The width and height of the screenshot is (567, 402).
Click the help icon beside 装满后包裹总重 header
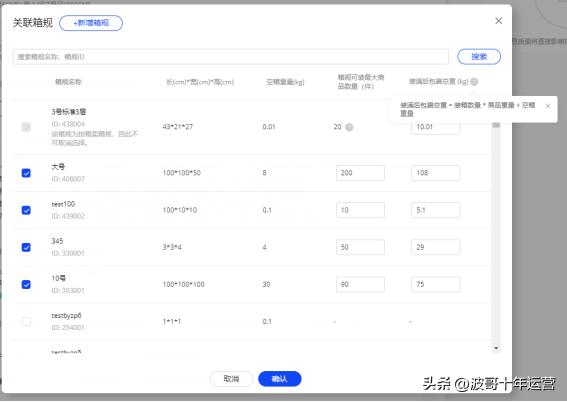click(x=474, y=82)
